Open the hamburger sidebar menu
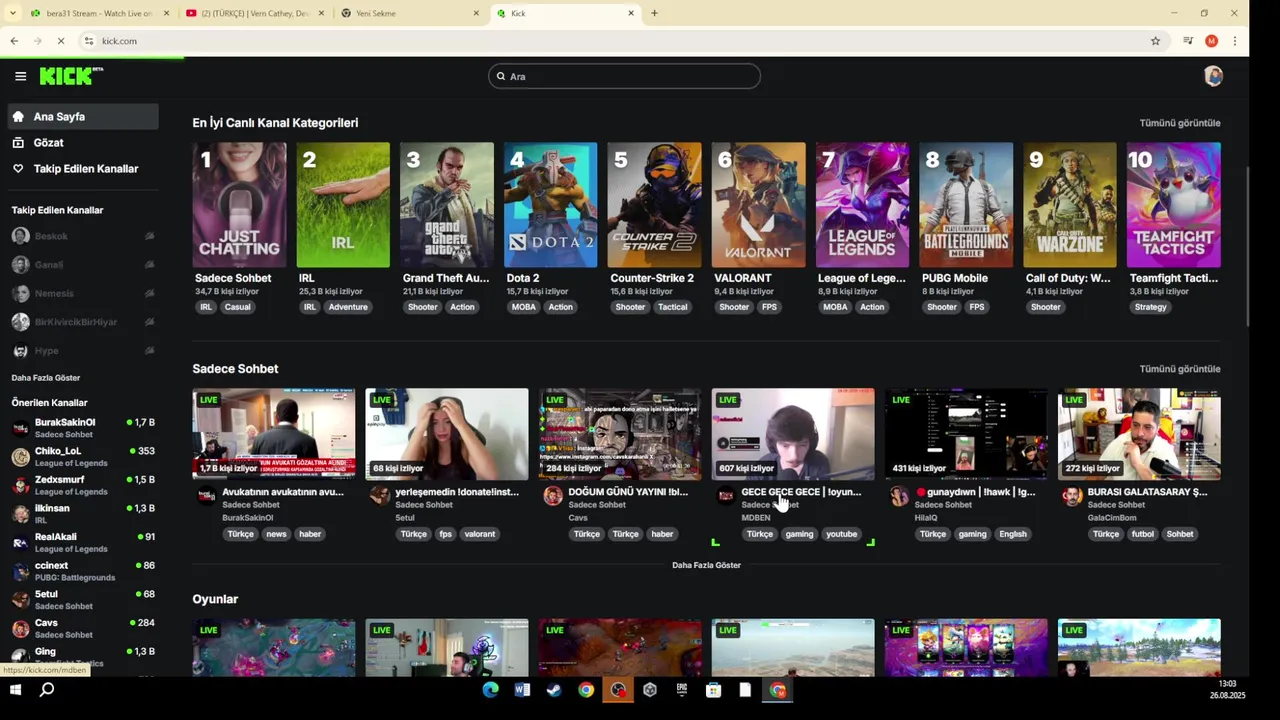Viewport: 1280px width, 720px height. [20, 76]
